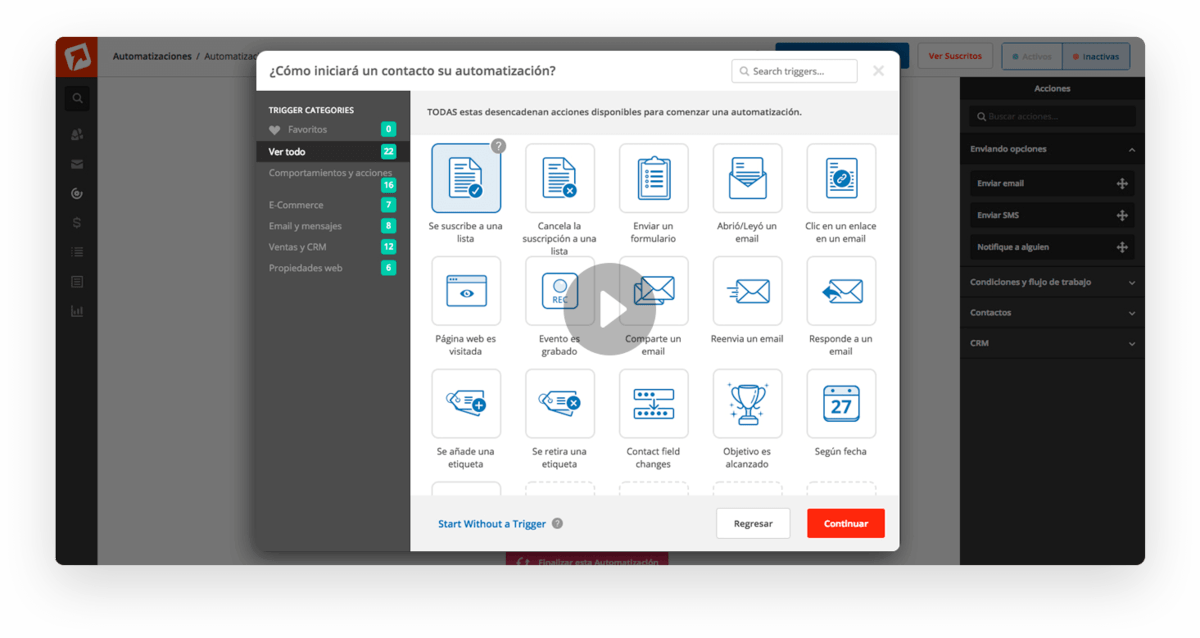The width and height of the screenshot is (1200, 638).
Task: Choose the 'Enviar un formulario' clipboard trigger
Action: click(x=653, y=178)
